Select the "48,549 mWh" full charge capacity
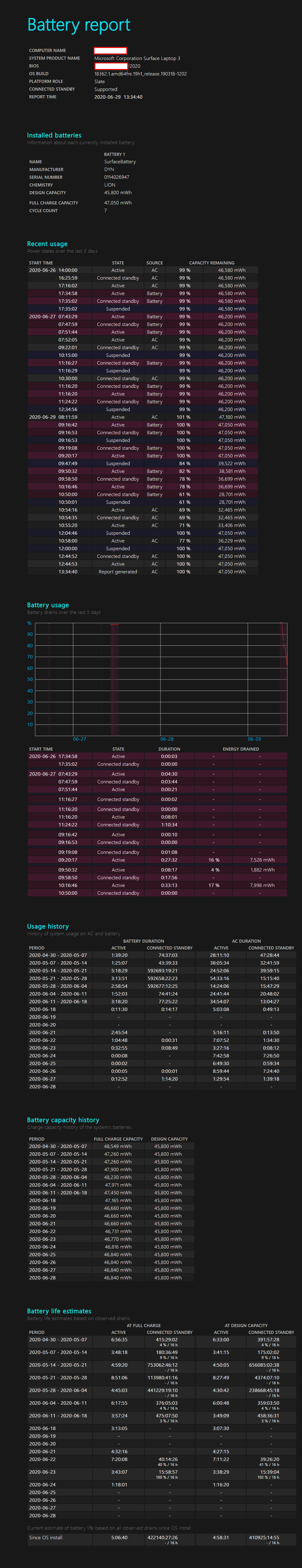The height and width of the screenshot is (1568, 302). pyautogui.click(x=118, y=1146)
